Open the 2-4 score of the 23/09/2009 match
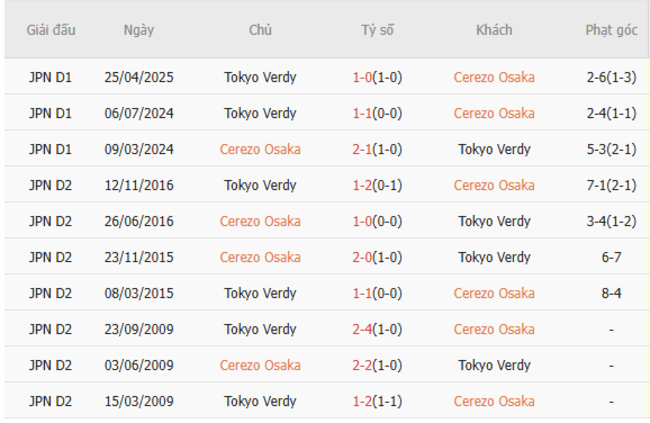Image resolution: width=650 pixels, height=423 pixels. [x=377, y=329]
